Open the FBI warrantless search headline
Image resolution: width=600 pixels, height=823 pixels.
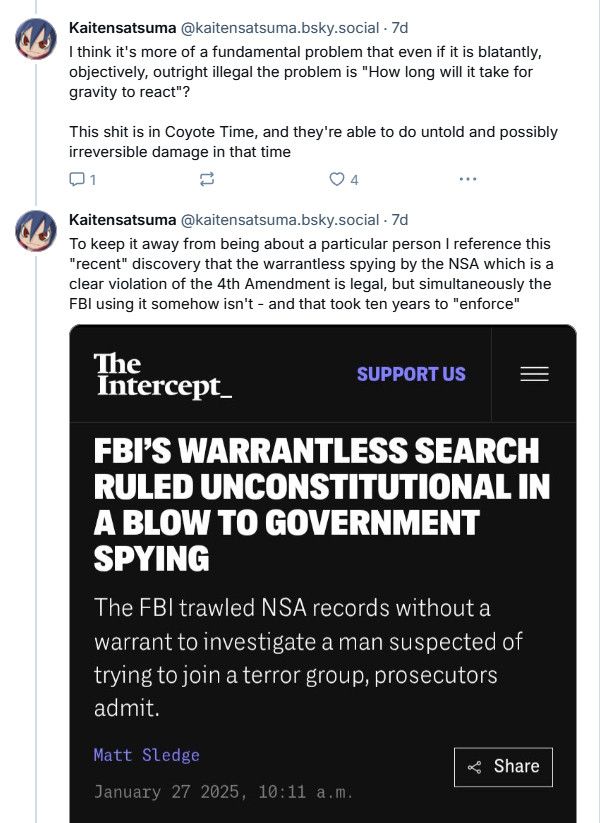point(321,504)
